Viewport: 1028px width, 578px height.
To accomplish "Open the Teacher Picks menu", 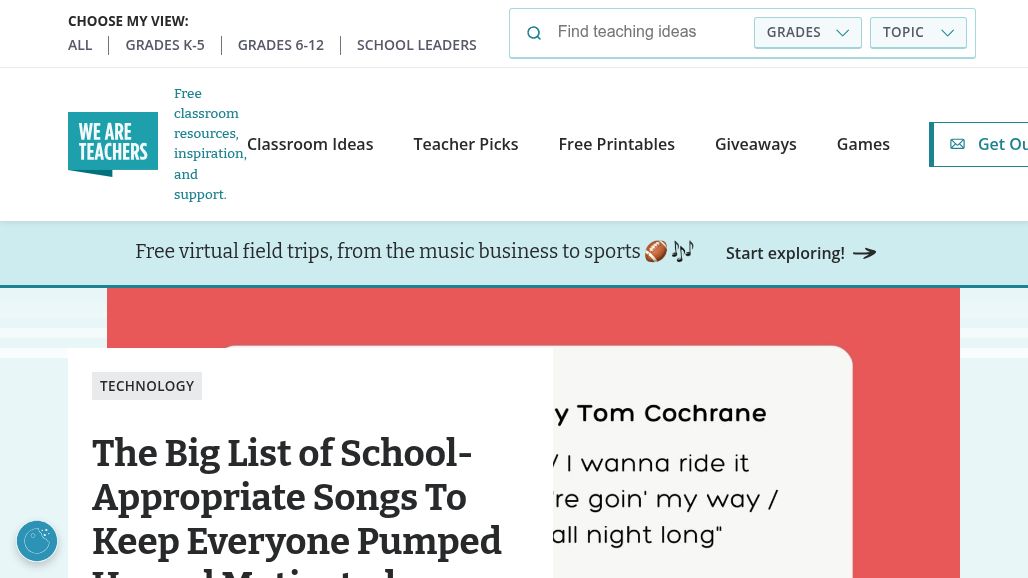I will coord(466,144).
